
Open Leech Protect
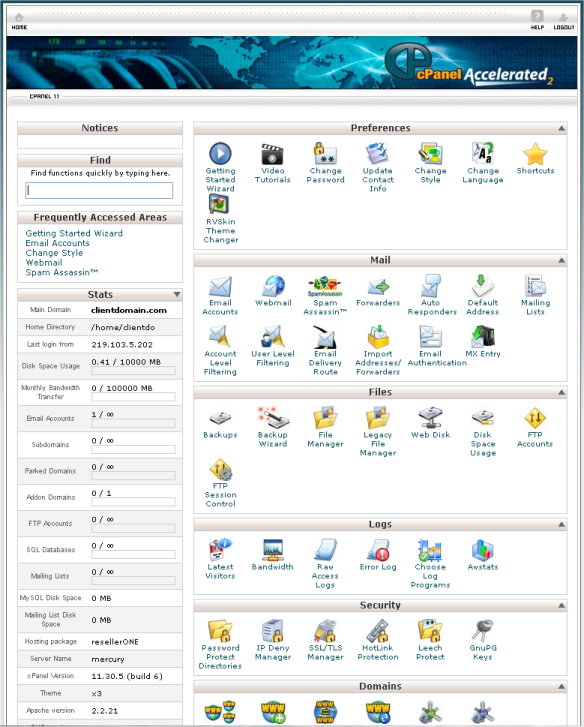430,631
